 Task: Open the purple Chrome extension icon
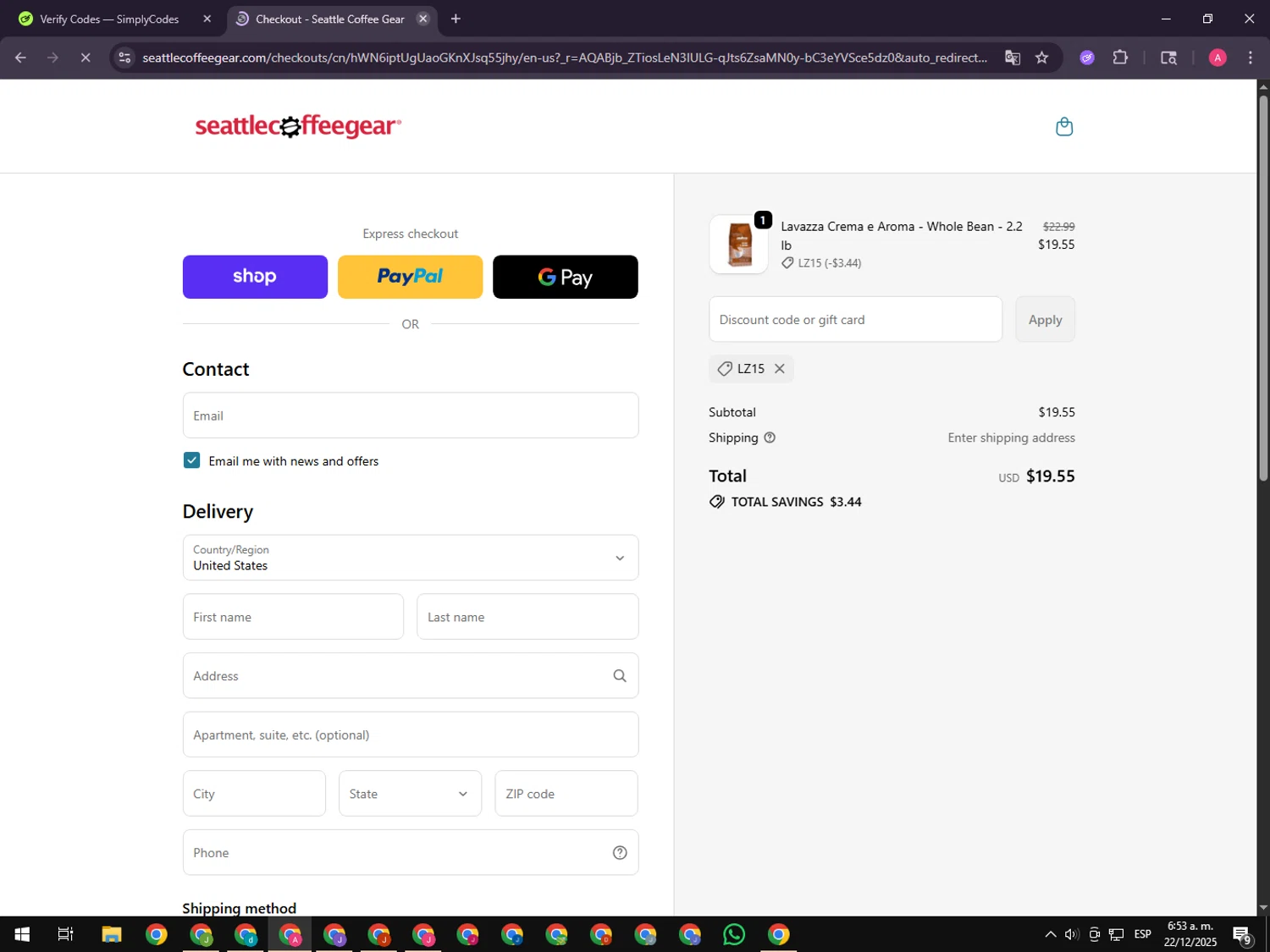click(1087, 58)
